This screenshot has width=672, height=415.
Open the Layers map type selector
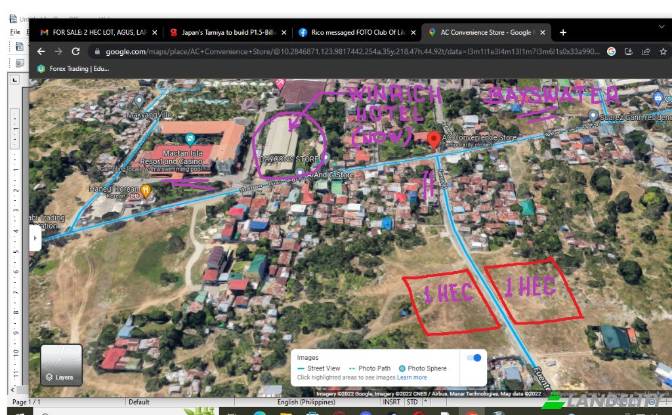(62, 366)
